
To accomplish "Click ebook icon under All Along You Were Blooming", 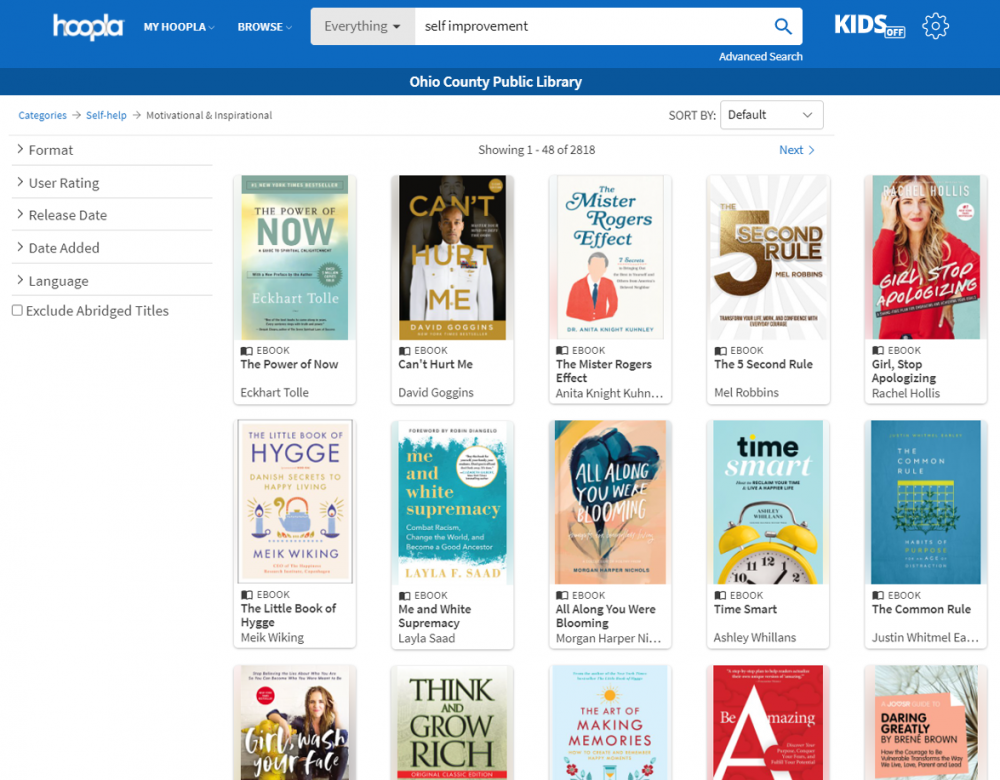I will [562, 596].
